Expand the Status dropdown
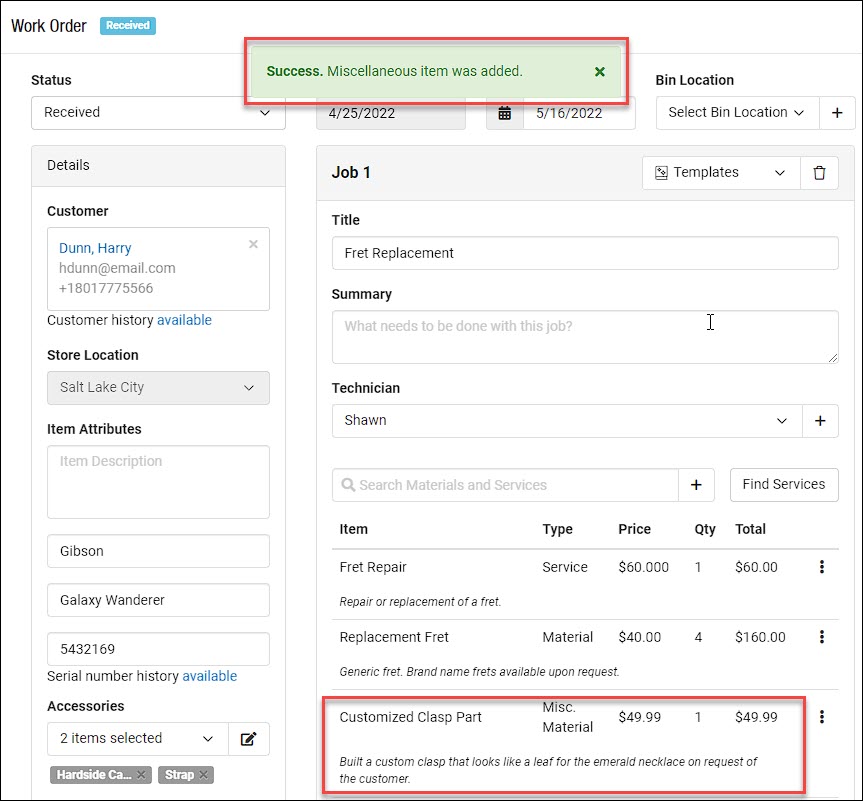The width and height of the screenshot is (863, 801). coord(158,113)
